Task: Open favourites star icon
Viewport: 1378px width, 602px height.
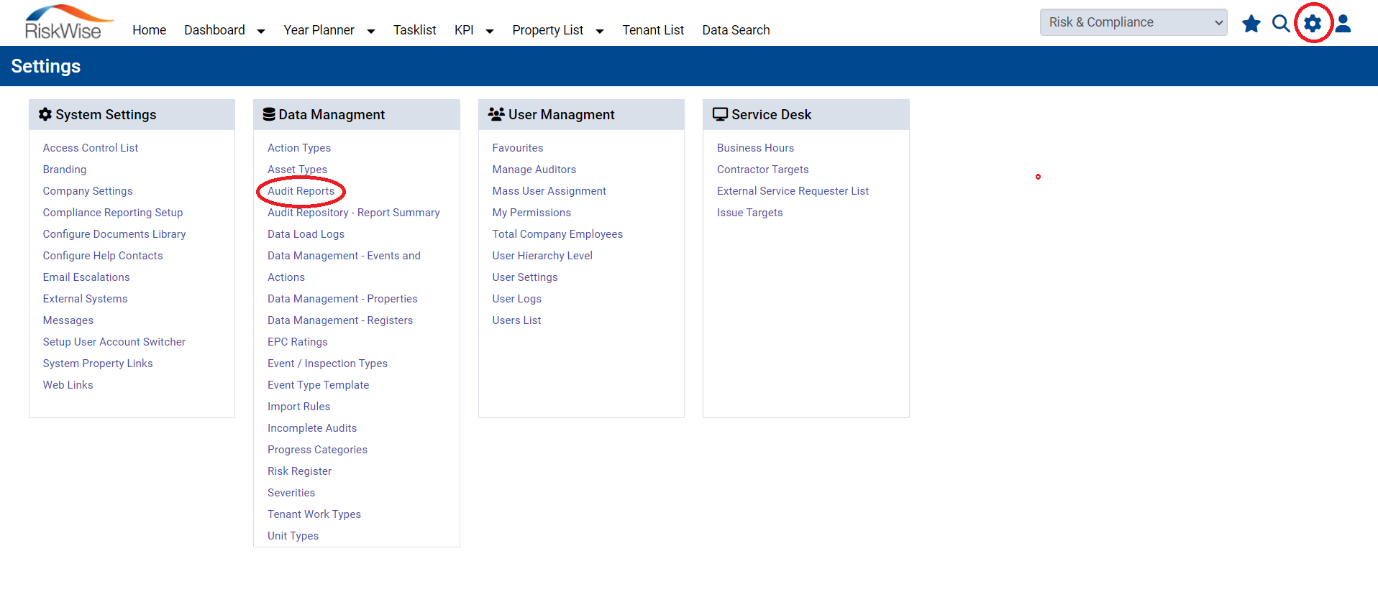Action: [1251, 23]
